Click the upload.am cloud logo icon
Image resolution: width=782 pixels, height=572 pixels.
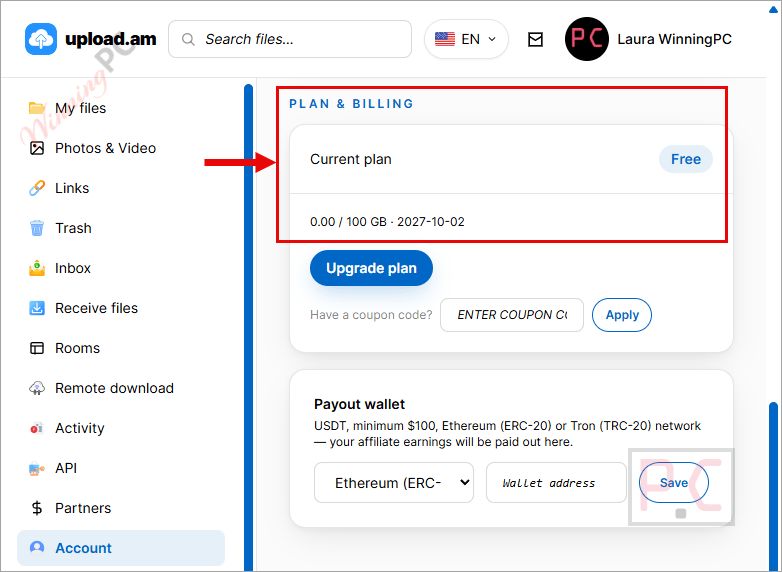tap(41, 39)
